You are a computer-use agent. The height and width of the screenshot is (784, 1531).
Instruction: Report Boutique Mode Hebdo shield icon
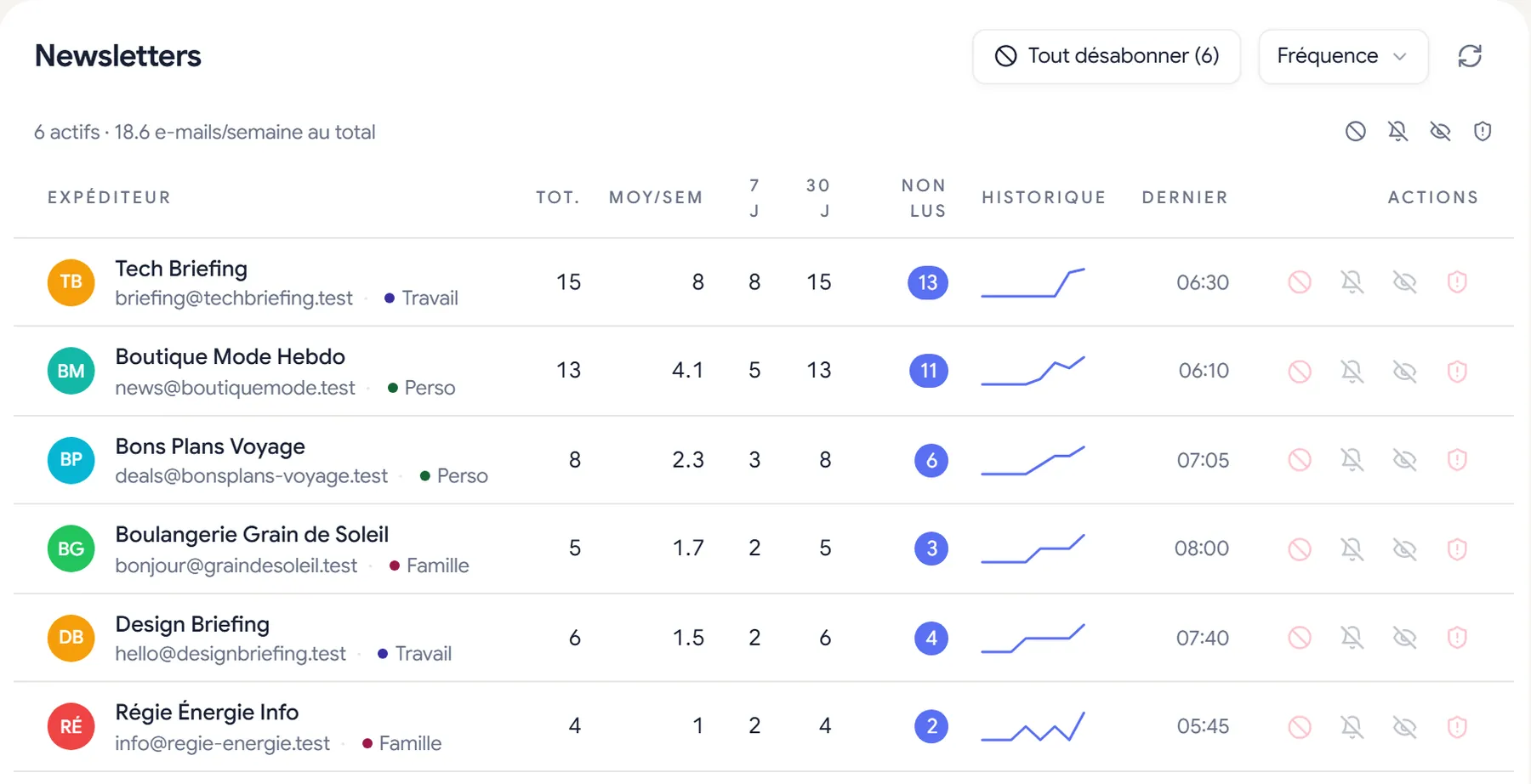click(x=1457, y=372)
